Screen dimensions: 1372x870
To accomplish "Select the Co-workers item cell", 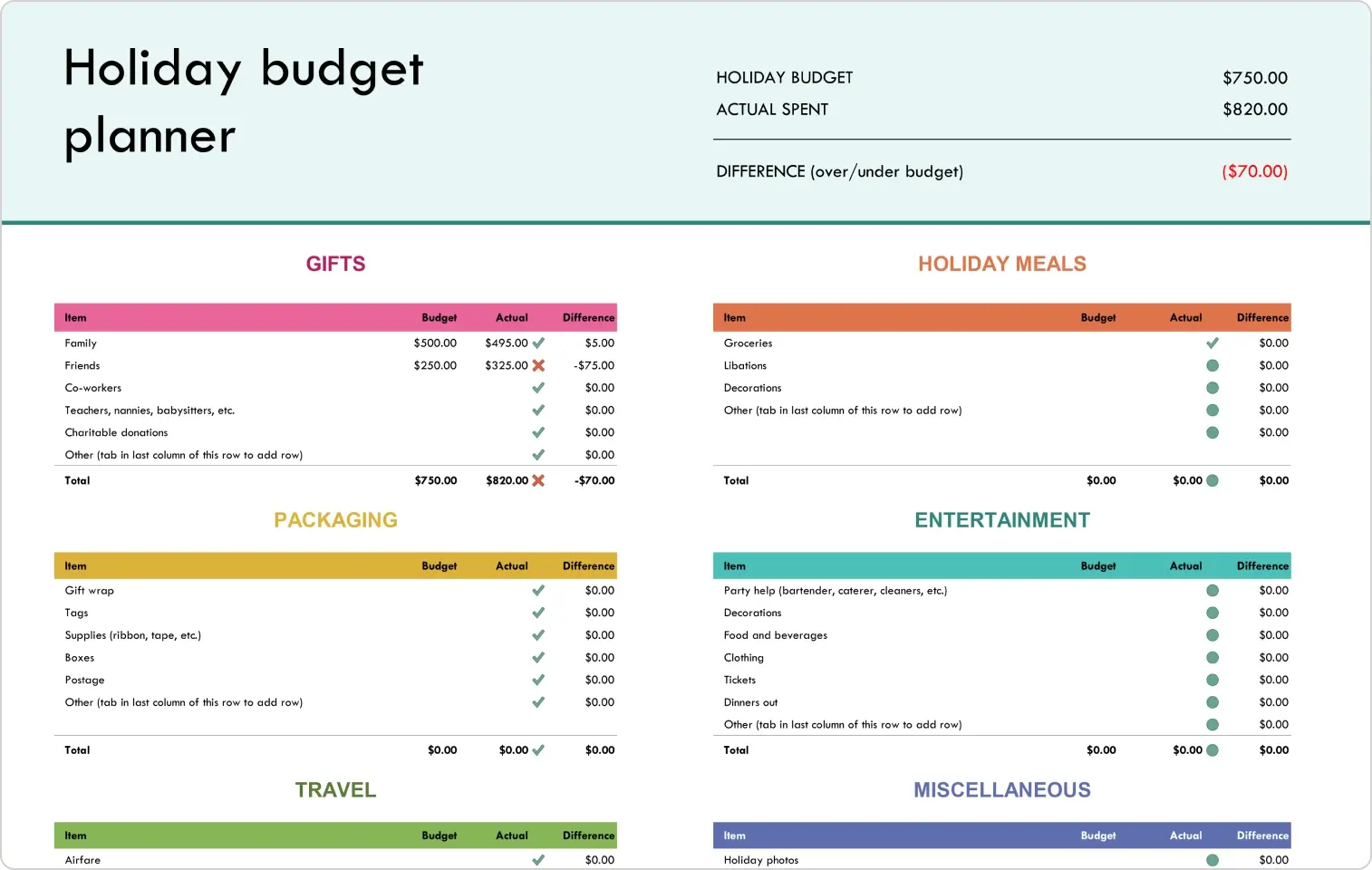I will pos(93,388).
